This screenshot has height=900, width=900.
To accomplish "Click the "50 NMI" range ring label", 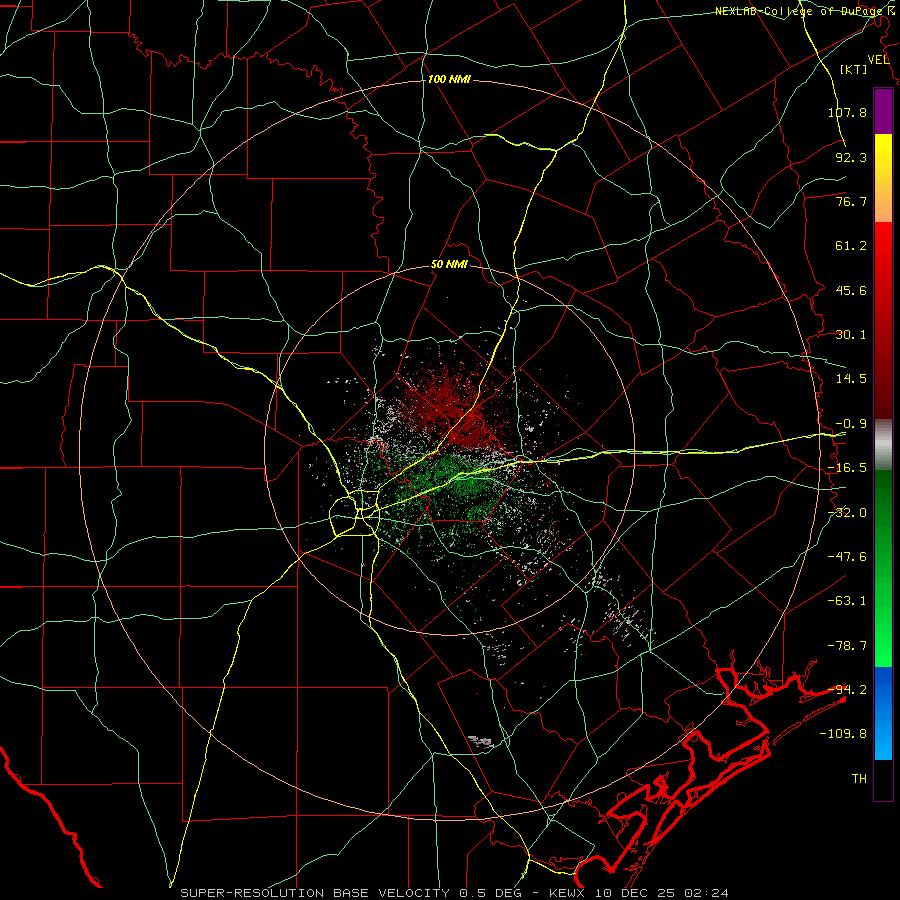I will click(449, 265).
